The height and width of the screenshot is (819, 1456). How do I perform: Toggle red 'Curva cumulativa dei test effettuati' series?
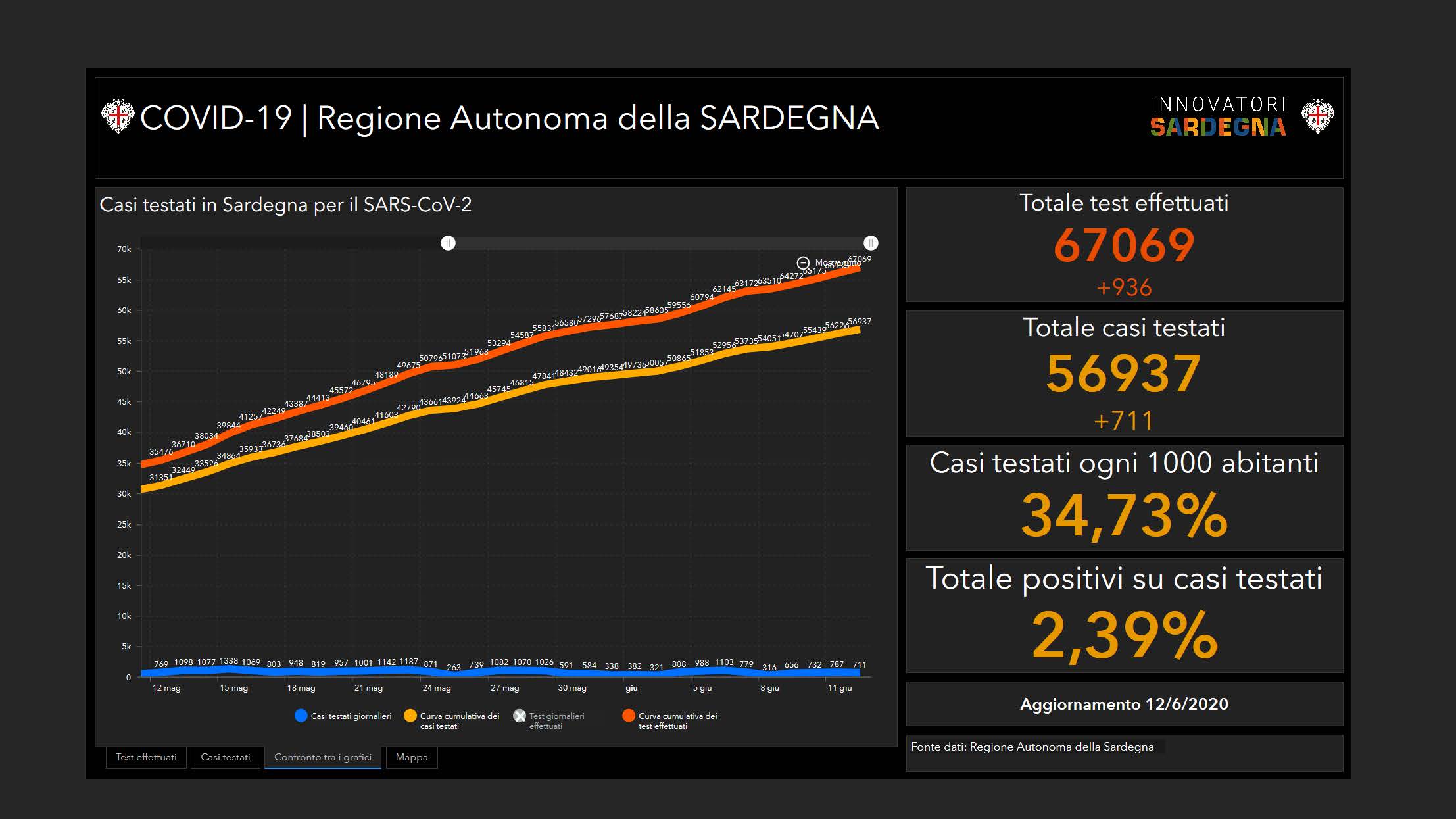click(629, 716)
